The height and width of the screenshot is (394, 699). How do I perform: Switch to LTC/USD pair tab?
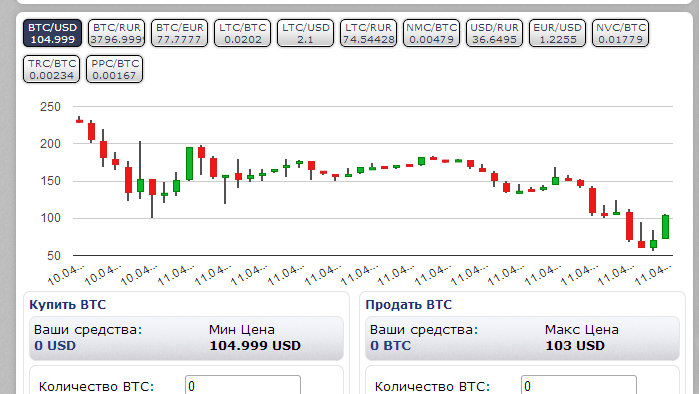pos(305,33)
